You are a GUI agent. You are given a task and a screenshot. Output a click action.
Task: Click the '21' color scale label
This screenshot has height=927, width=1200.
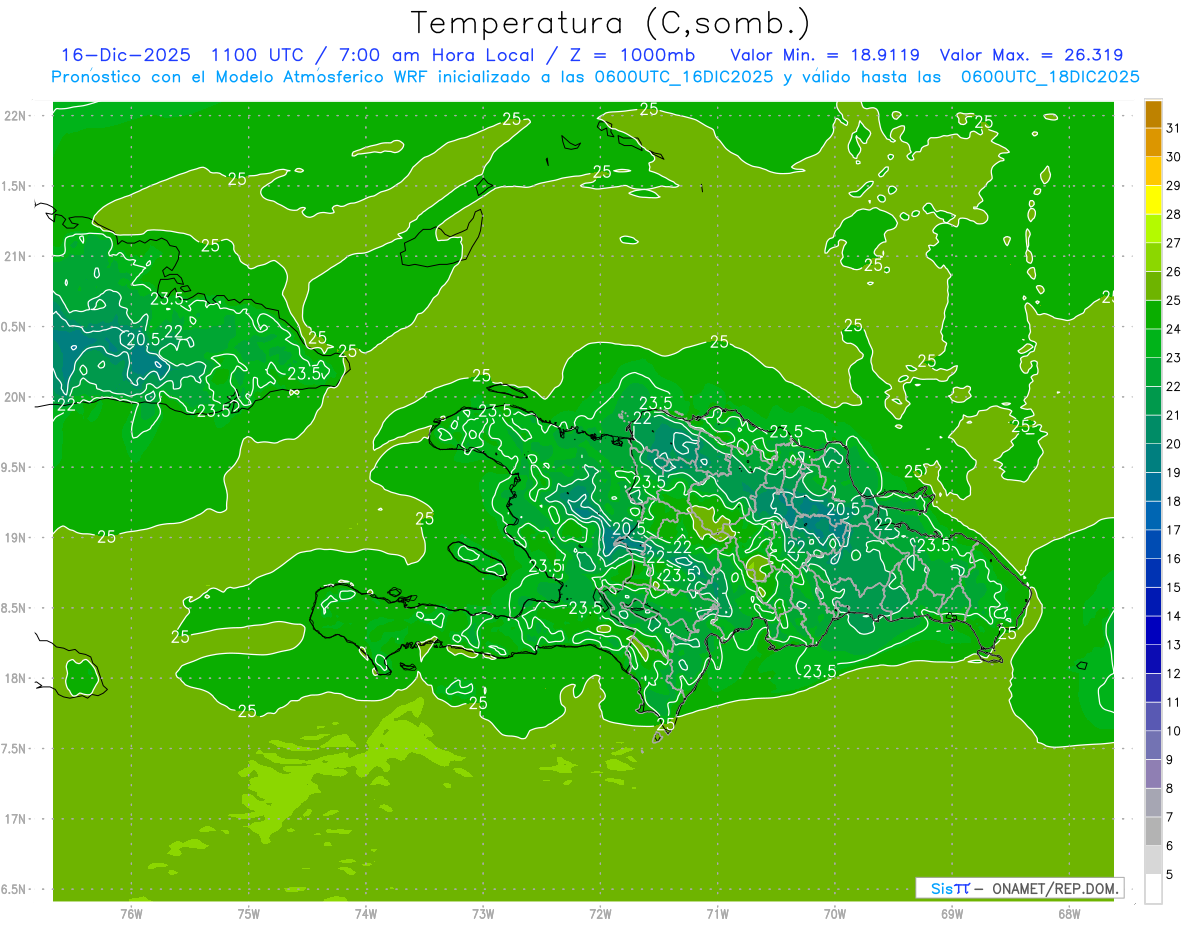[x=1174, y=415]
